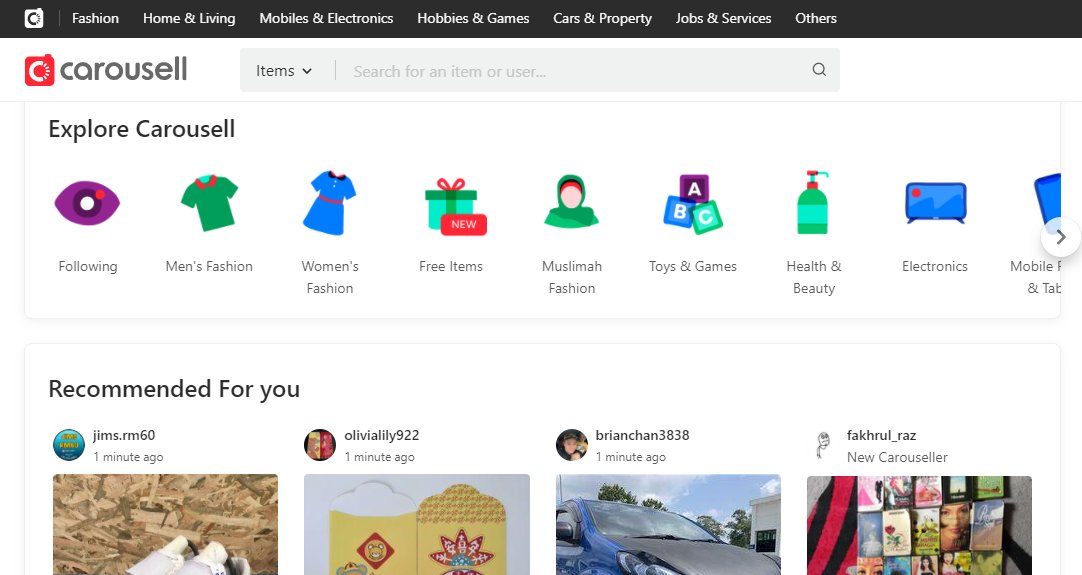Open the Fashion menu in top bar
Image resolution: width=1082 pixels, height=575 pixels.
coord(95,18)
